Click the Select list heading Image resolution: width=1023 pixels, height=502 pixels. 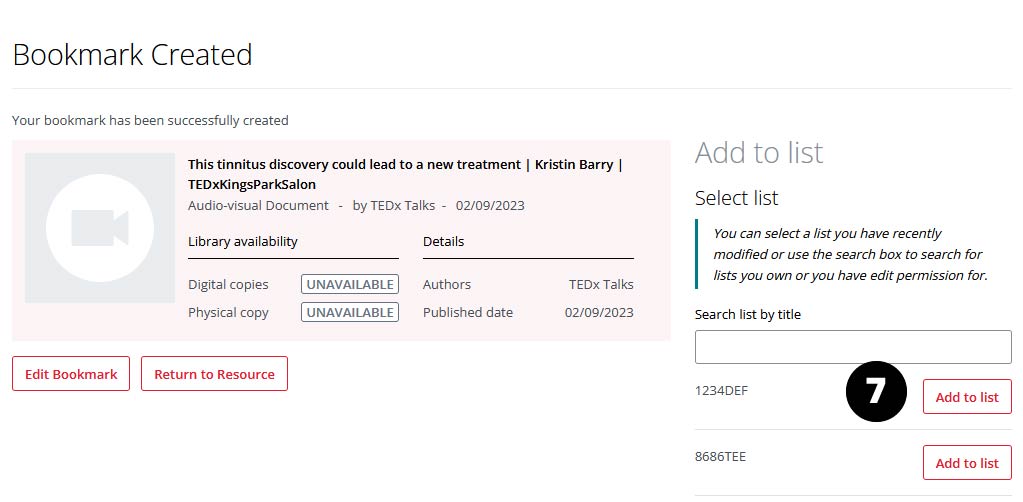pos(736,198)
